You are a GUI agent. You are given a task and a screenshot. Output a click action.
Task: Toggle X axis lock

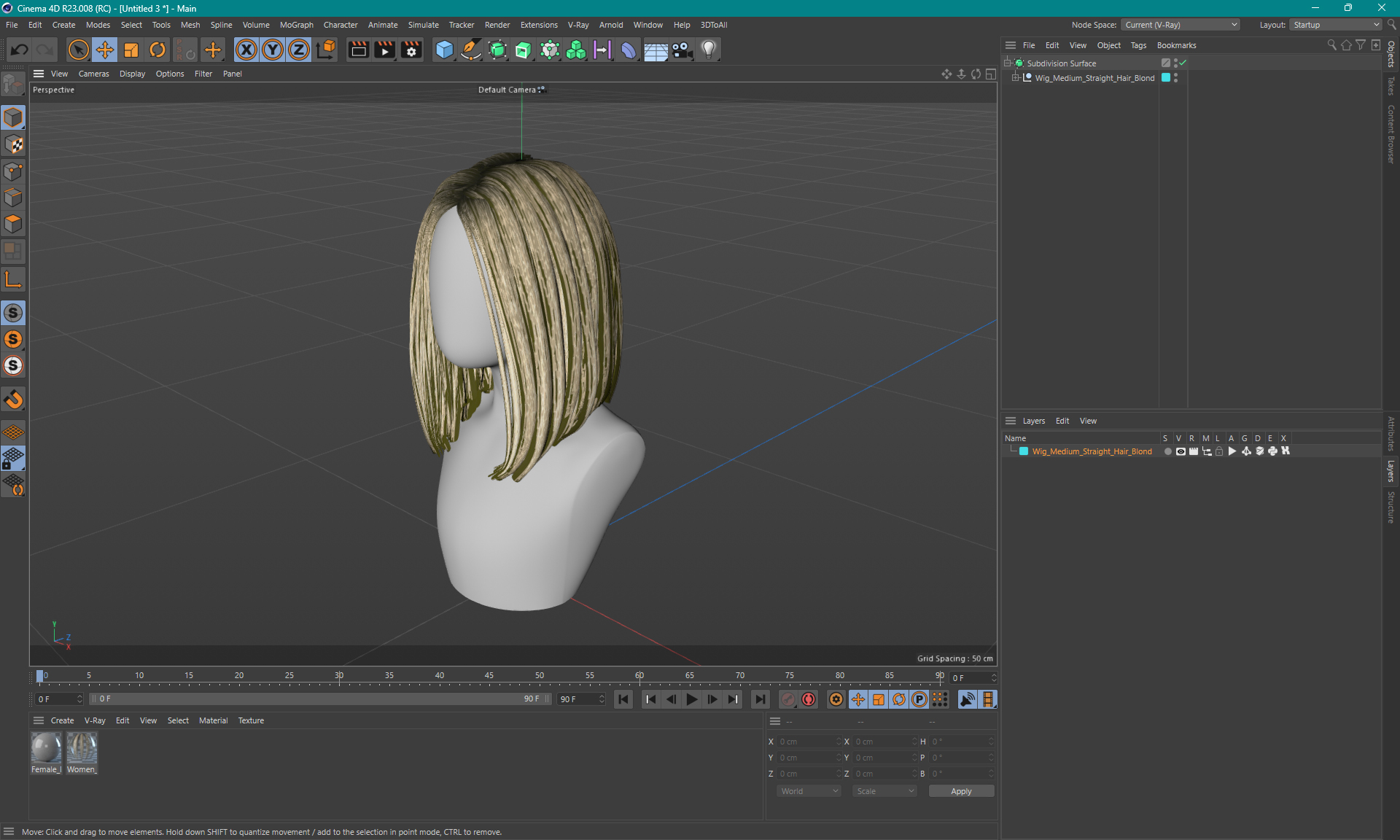[x=246, y=50]
